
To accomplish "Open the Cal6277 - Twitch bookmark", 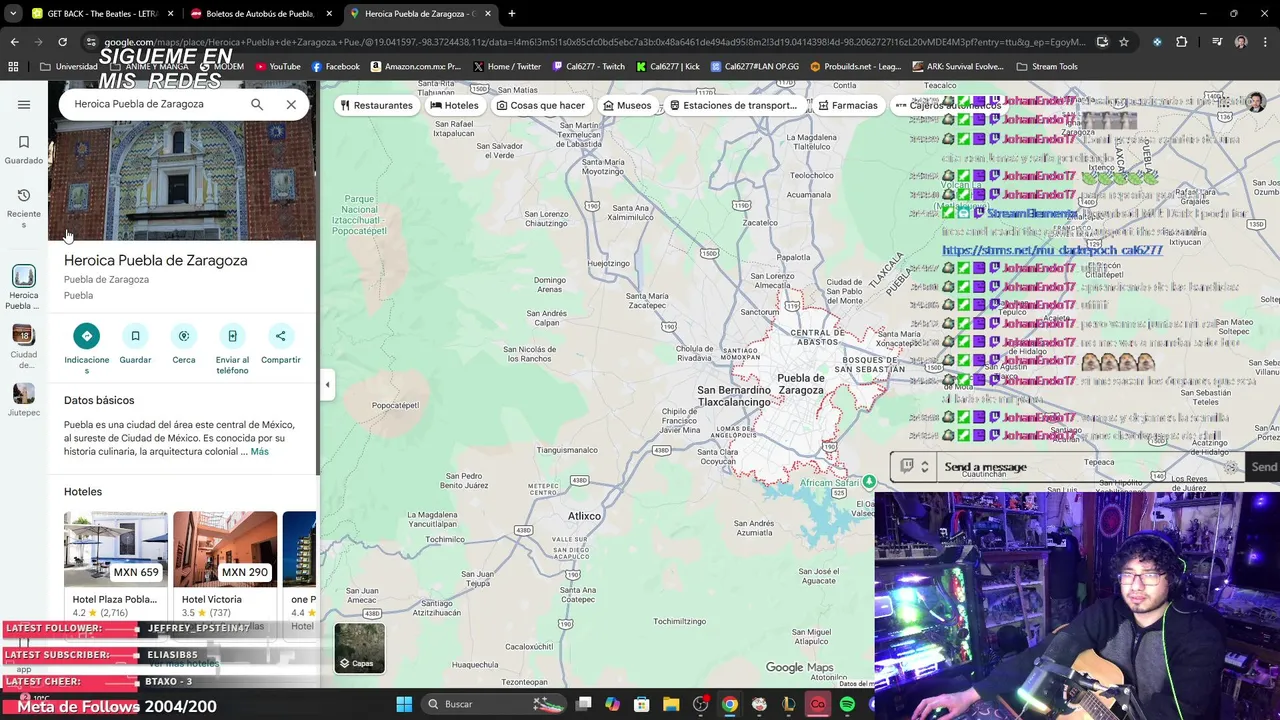I will 588,67.
